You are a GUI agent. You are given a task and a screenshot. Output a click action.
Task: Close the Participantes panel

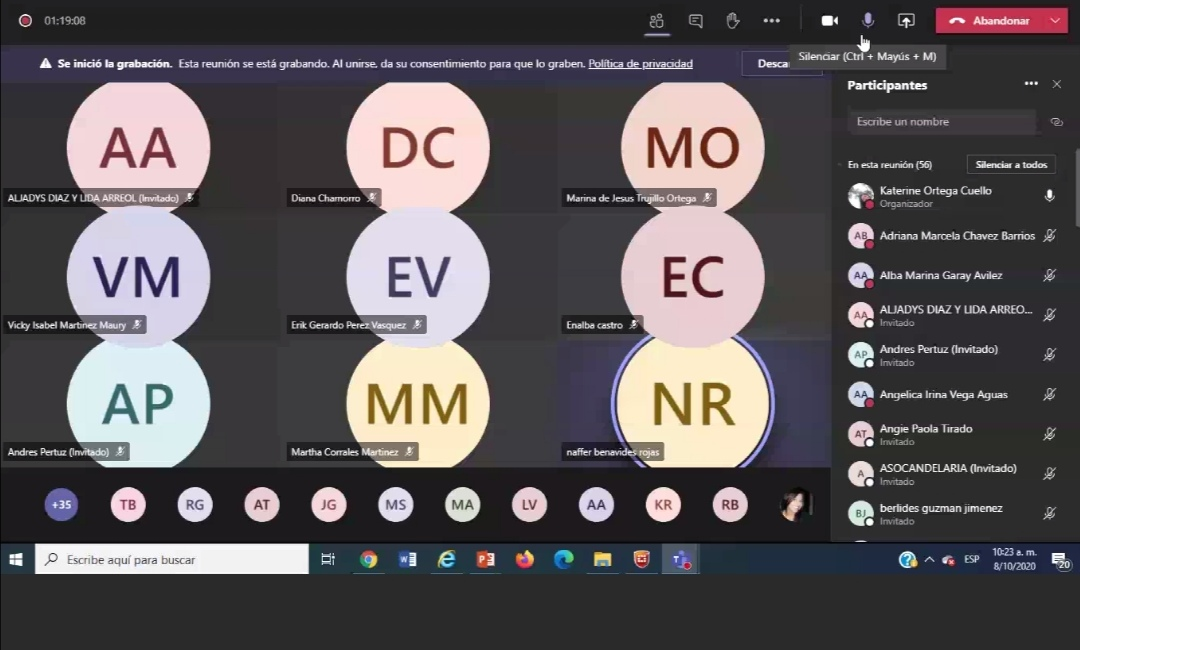(x=1057, y=85)
